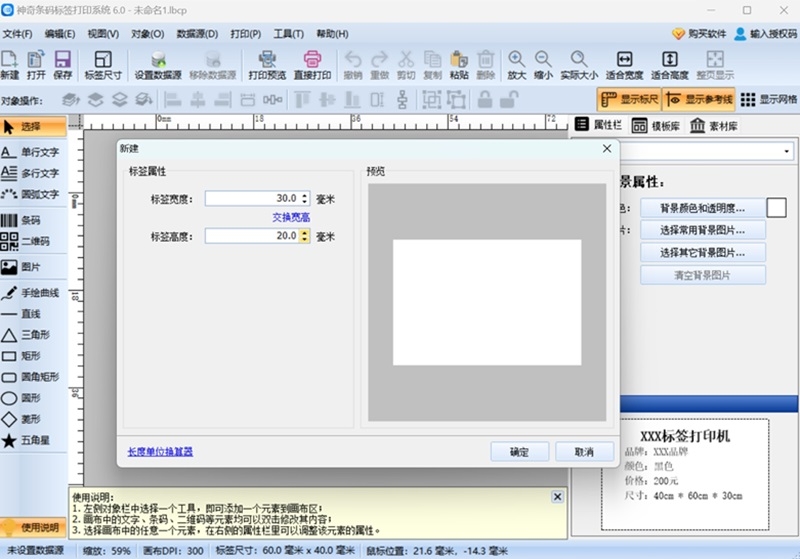The width and height of the screenshot is (800, 559).
Task: Click the 使用说明 button at bottom left
Action: tap(33, 527)
